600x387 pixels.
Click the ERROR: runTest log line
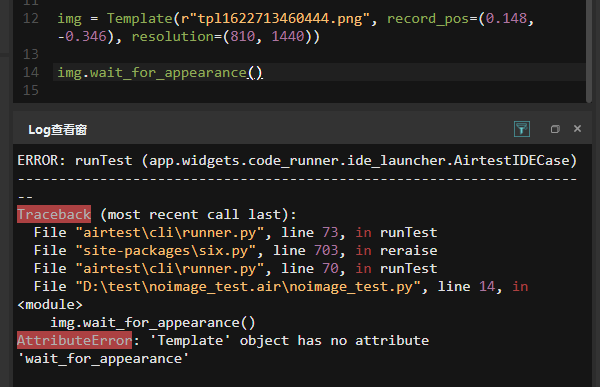297,160
